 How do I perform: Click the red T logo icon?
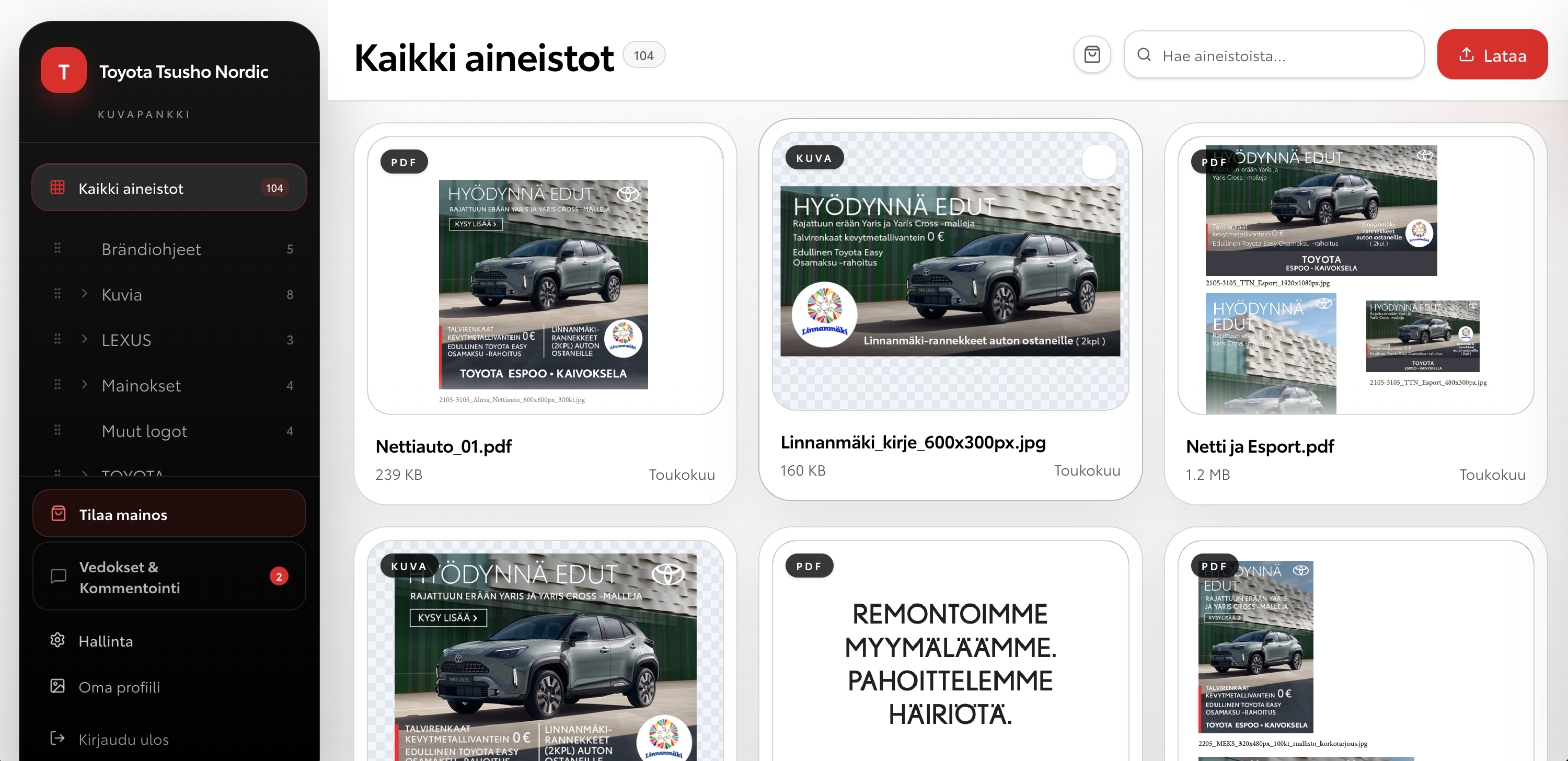[63, 71]
